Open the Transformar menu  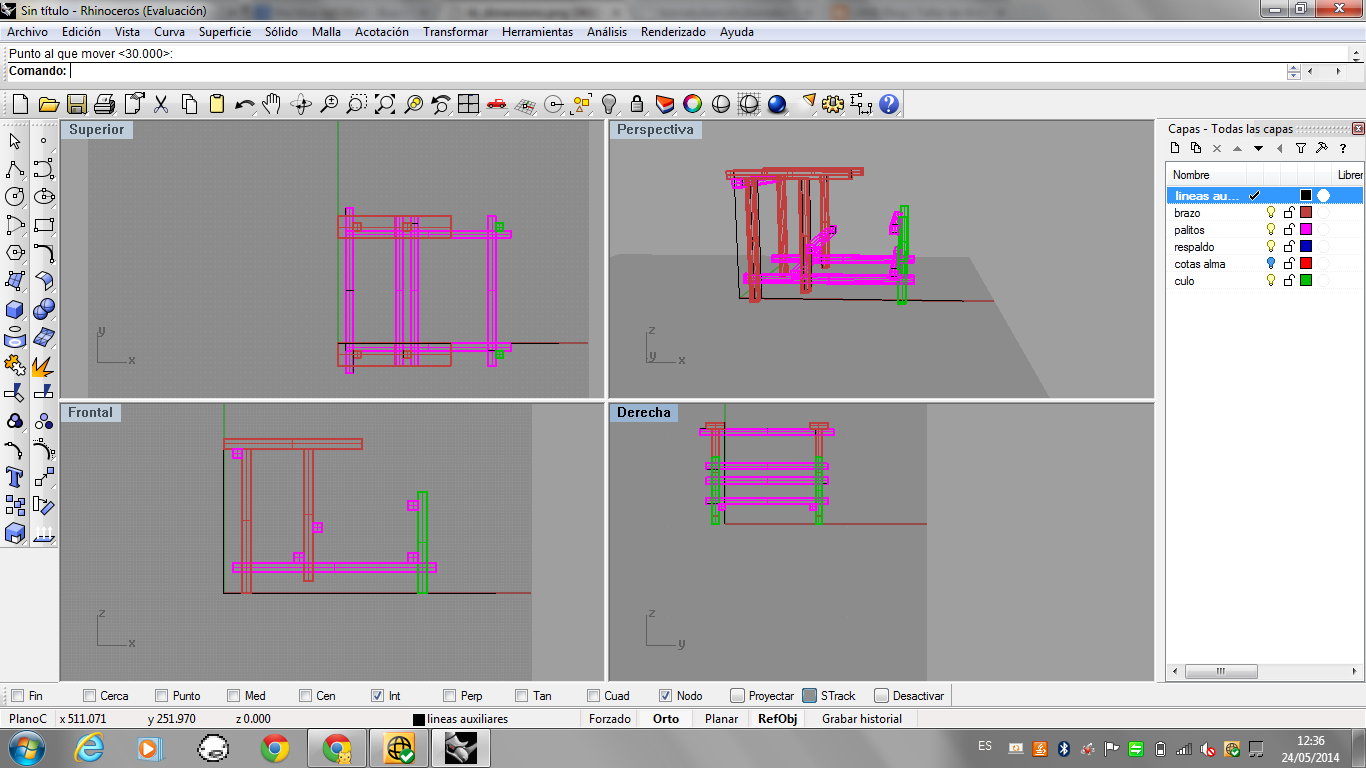point(455,32)
